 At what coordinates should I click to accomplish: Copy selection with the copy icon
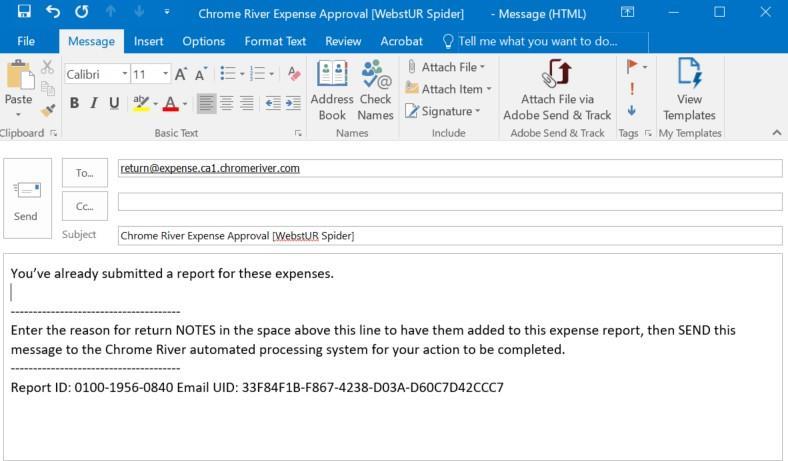click(48, 88)
